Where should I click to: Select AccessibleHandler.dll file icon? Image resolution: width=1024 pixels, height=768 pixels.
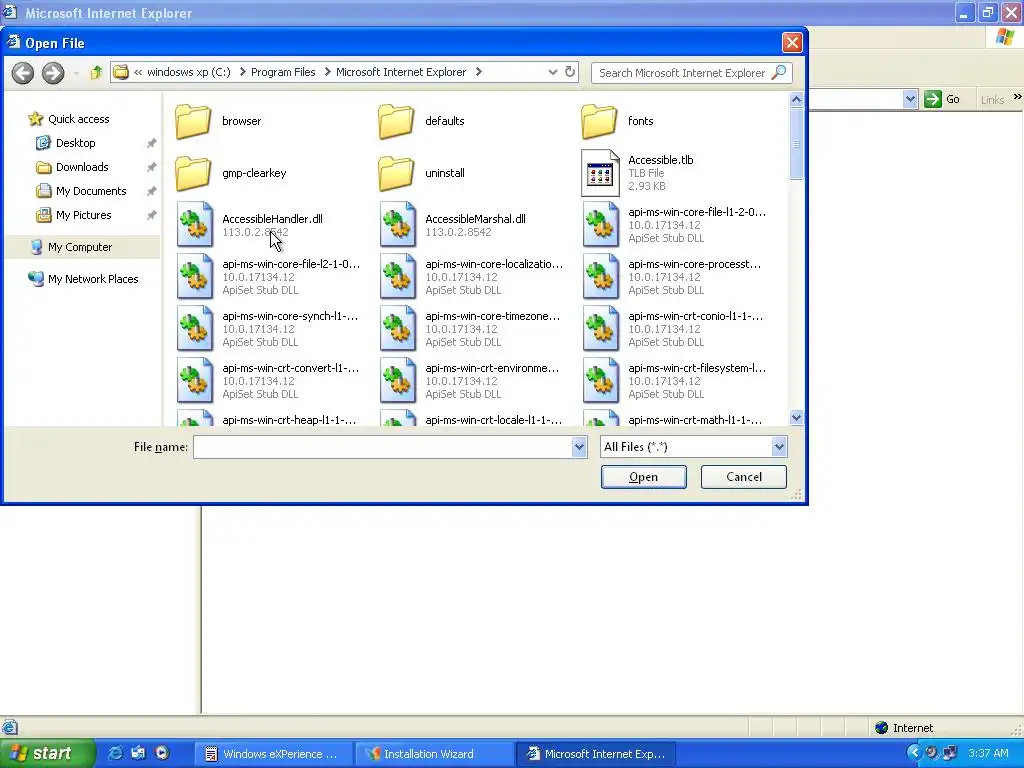(x=195, y=225)
